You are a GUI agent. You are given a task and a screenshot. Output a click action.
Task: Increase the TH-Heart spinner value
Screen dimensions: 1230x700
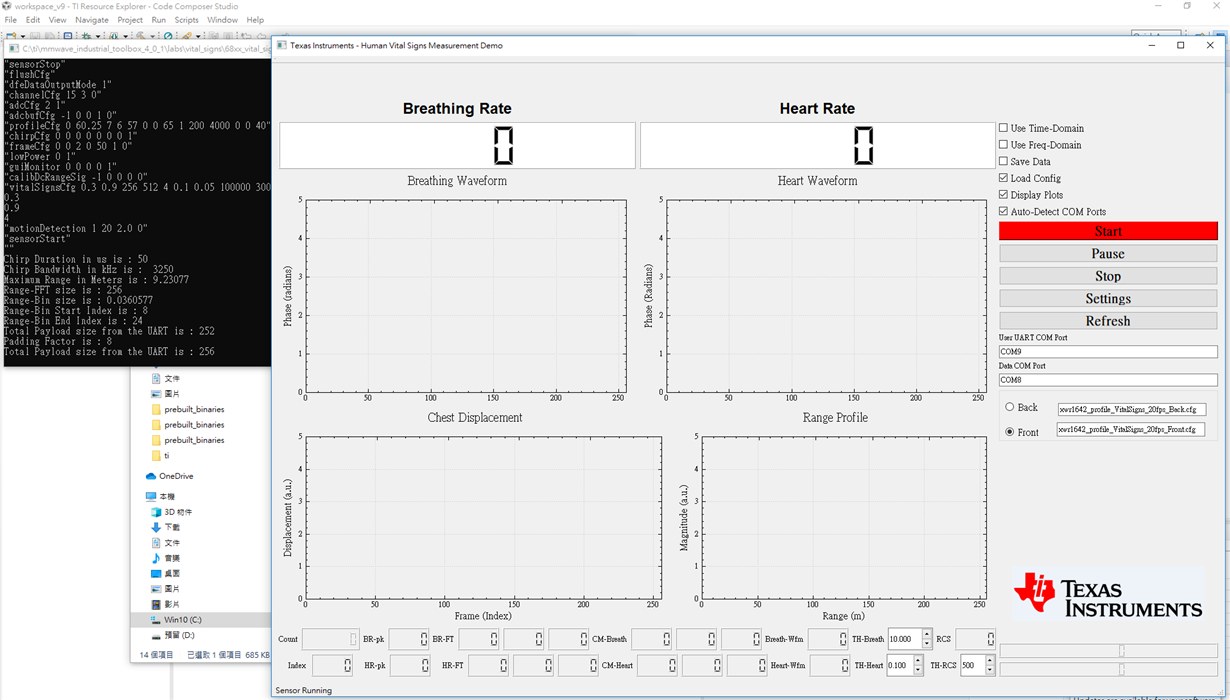[x=918, y=660]
